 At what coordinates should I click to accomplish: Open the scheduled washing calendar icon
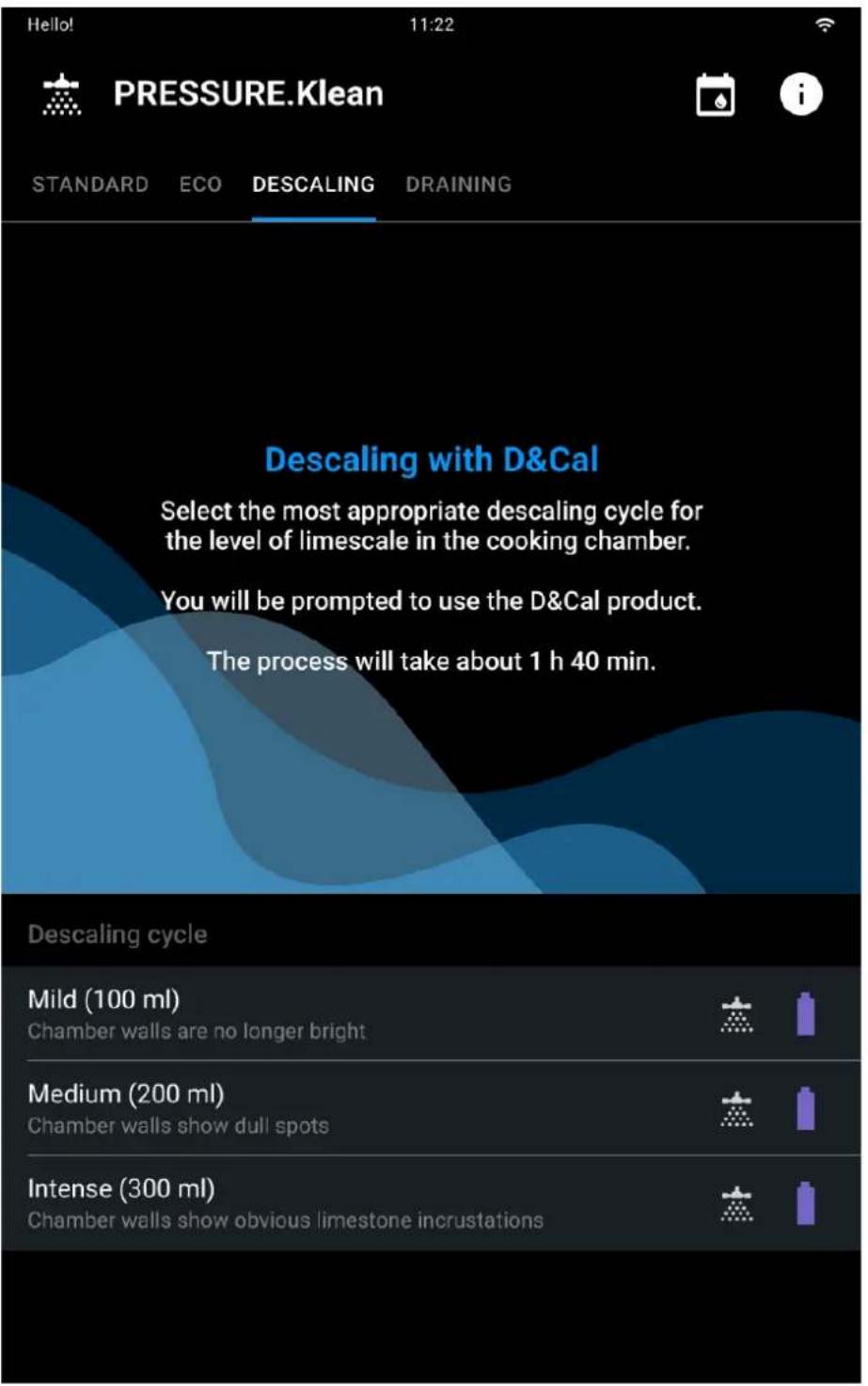716,95
